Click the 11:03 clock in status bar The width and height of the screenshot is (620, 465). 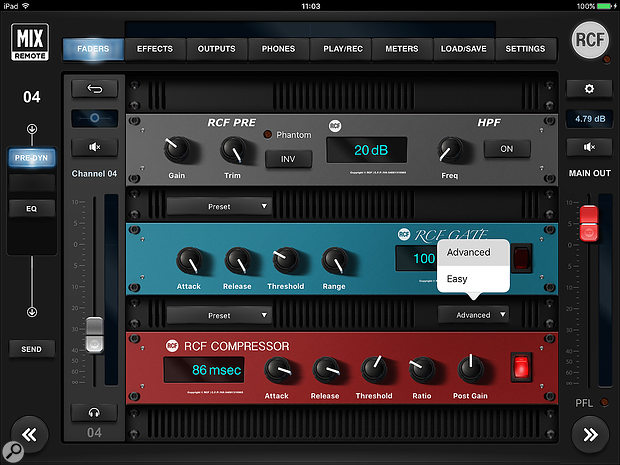(x=311, y=6)
